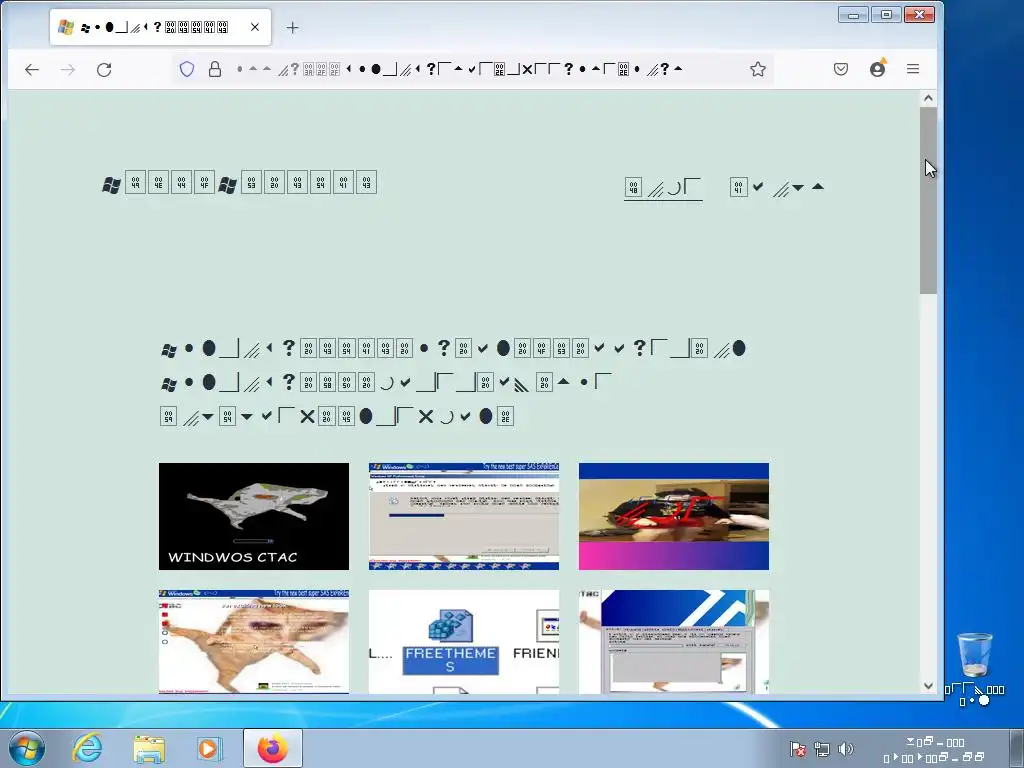The image size is (1024, 768).
Task: Click the page scrollbar down arrow
Action: (928, 686)
